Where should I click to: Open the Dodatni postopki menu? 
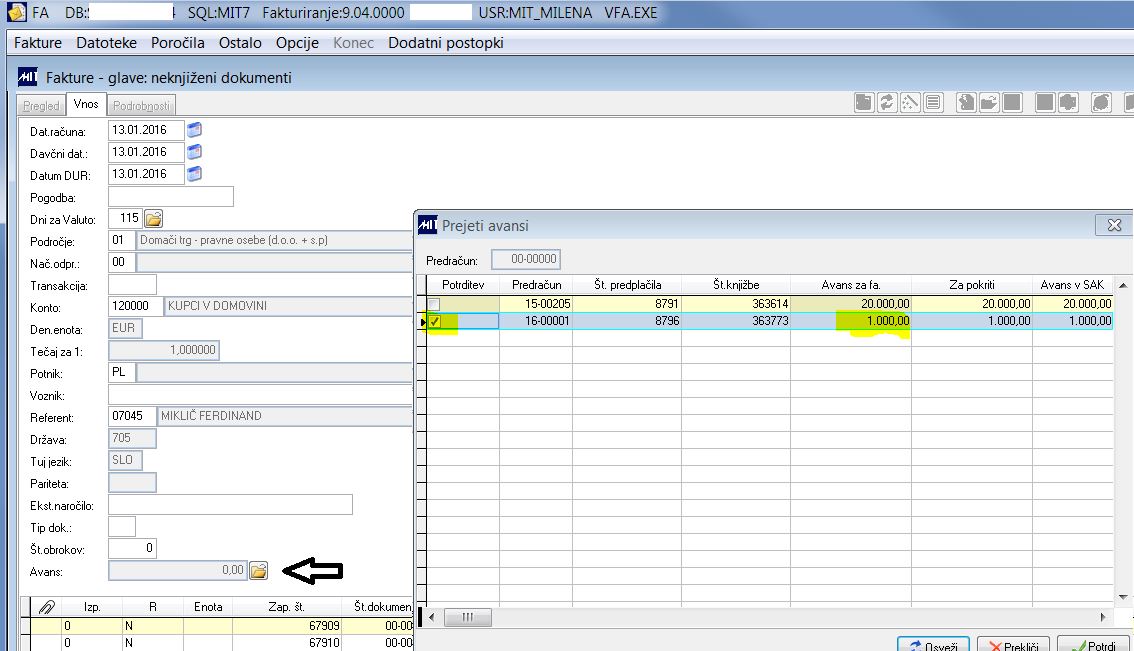[446, 43]
